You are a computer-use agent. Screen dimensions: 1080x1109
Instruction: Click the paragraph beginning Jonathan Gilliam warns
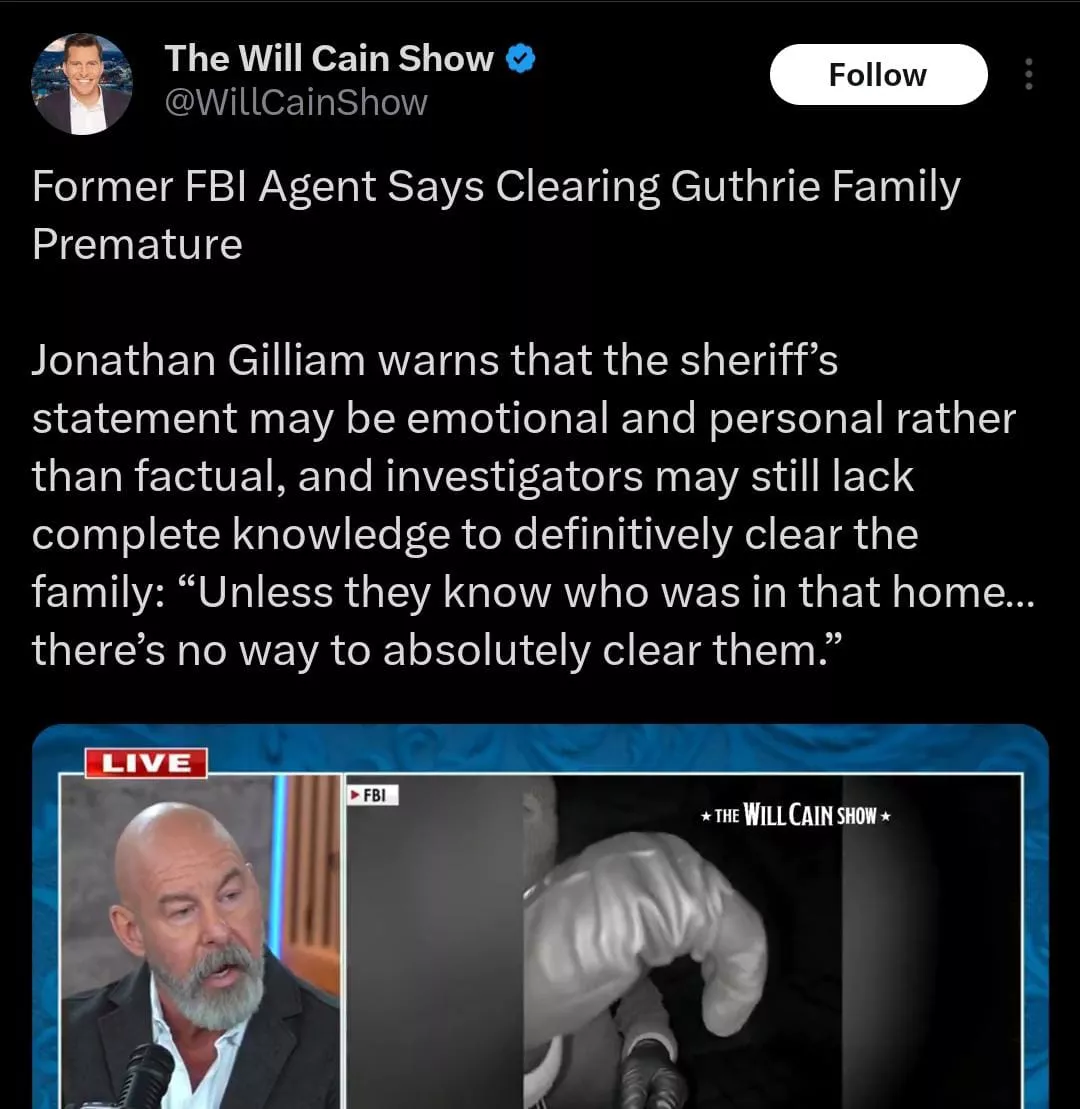click(533, 505)
